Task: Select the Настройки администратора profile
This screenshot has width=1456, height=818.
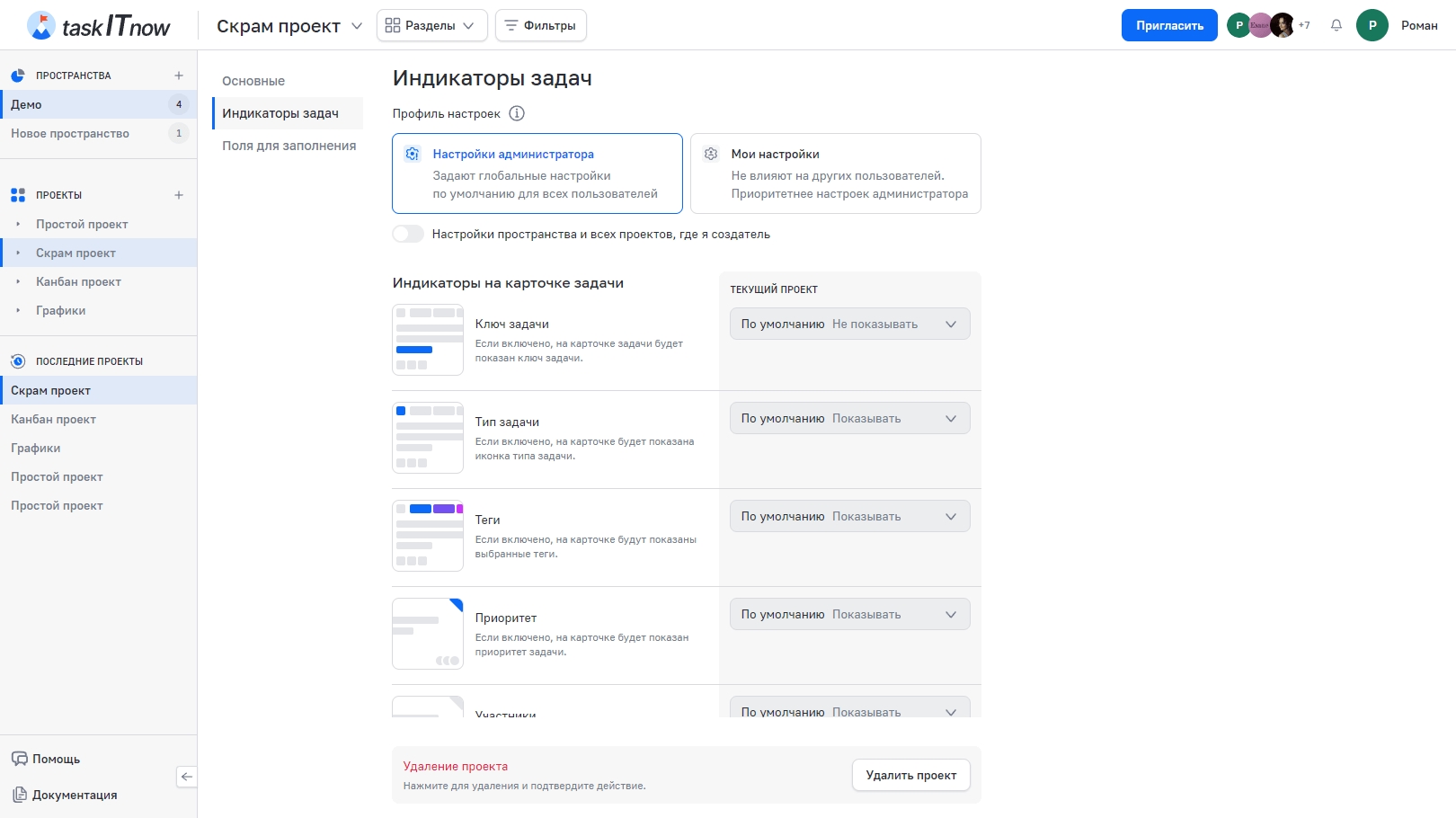Action: pyautogui.click(x=537, y=173)
